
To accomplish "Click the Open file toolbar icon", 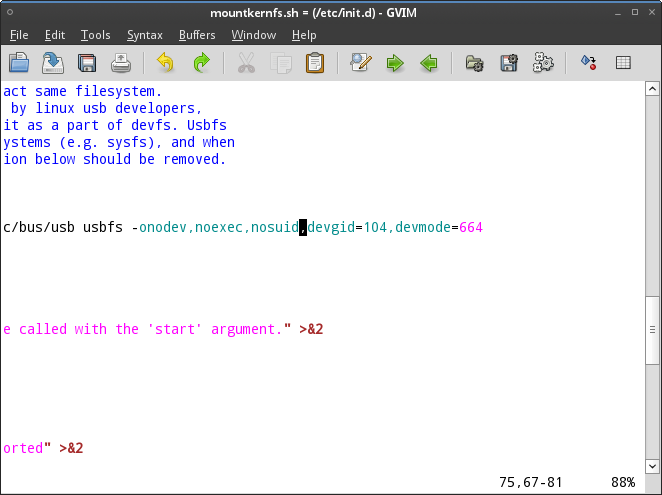I will pyautogui.click(x=19, y=63).
